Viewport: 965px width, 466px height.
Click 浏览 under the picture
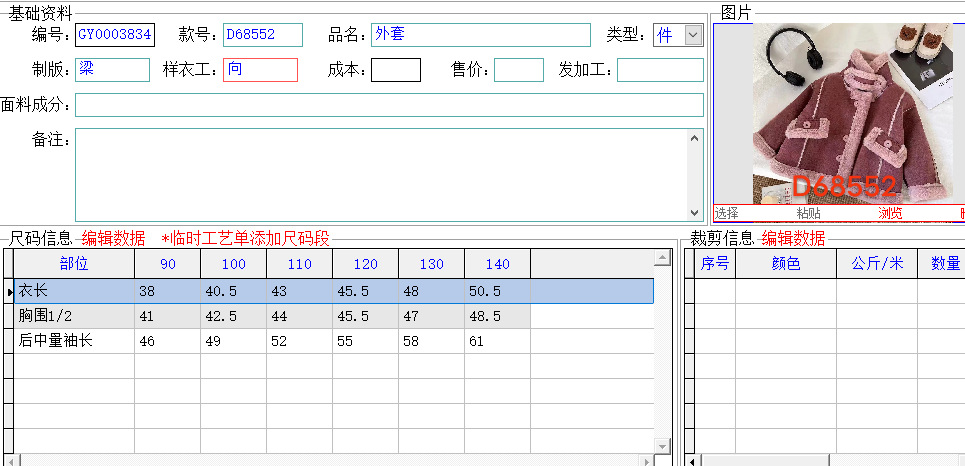[890, 214]
